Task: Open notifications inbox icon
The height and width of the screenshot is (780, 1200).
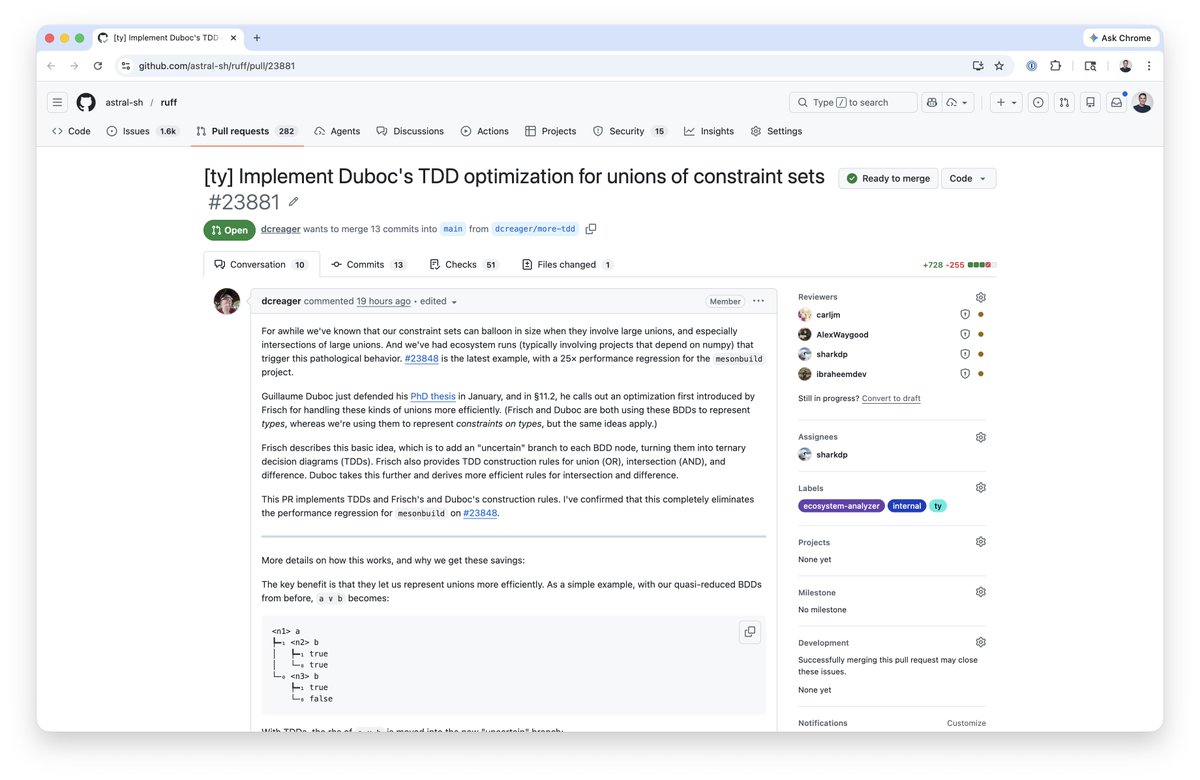Action: [1116, 102]
